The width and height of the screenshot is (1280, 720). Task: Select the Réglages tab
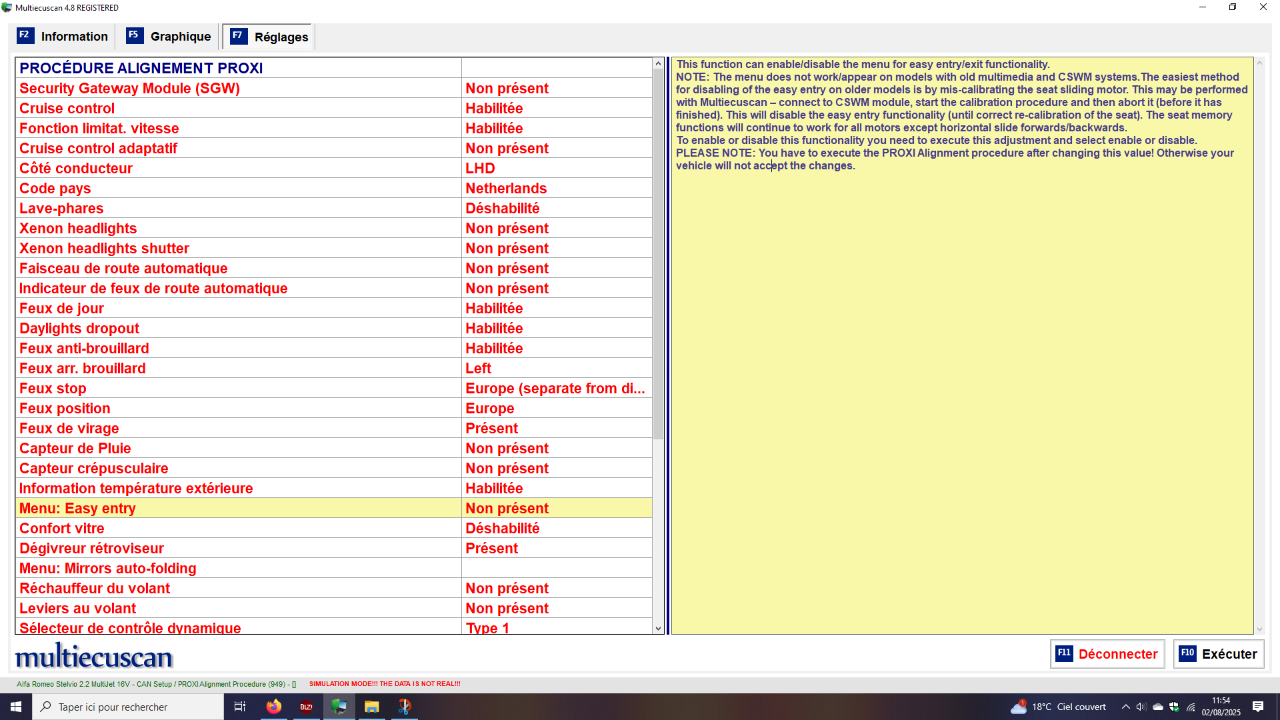pyautogui.click(x=268, y=37)
